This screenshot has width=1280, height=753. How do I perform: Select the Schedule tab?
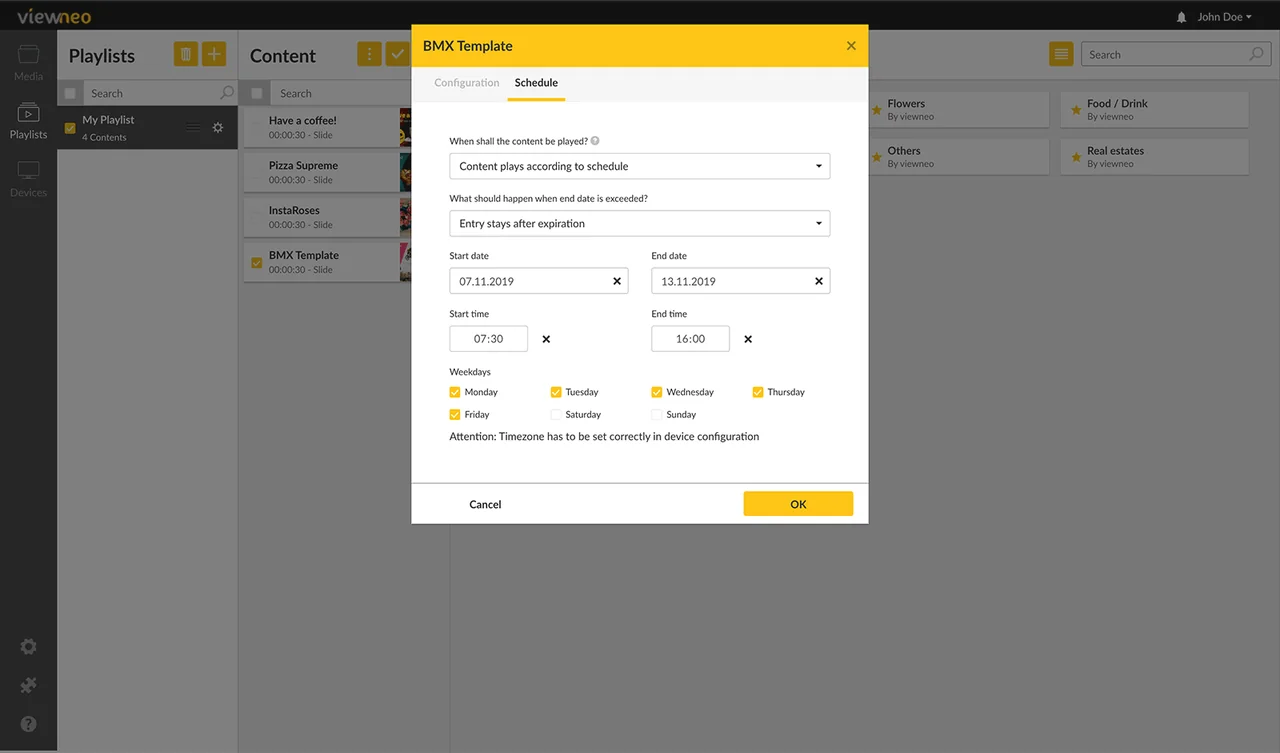pos(536,83)
